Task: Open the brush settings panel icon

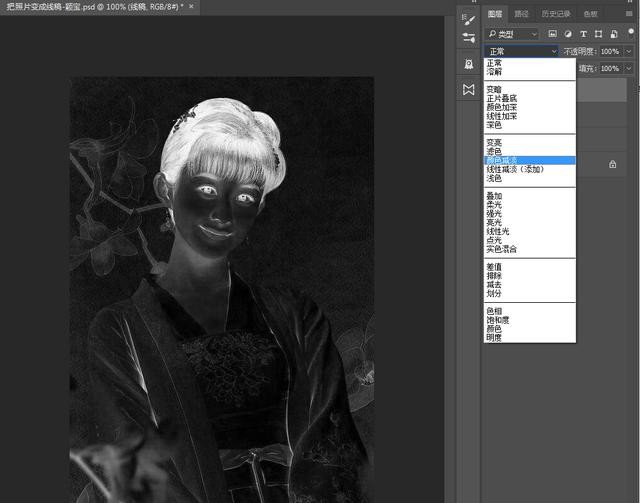Action: [x=469, y=17]
